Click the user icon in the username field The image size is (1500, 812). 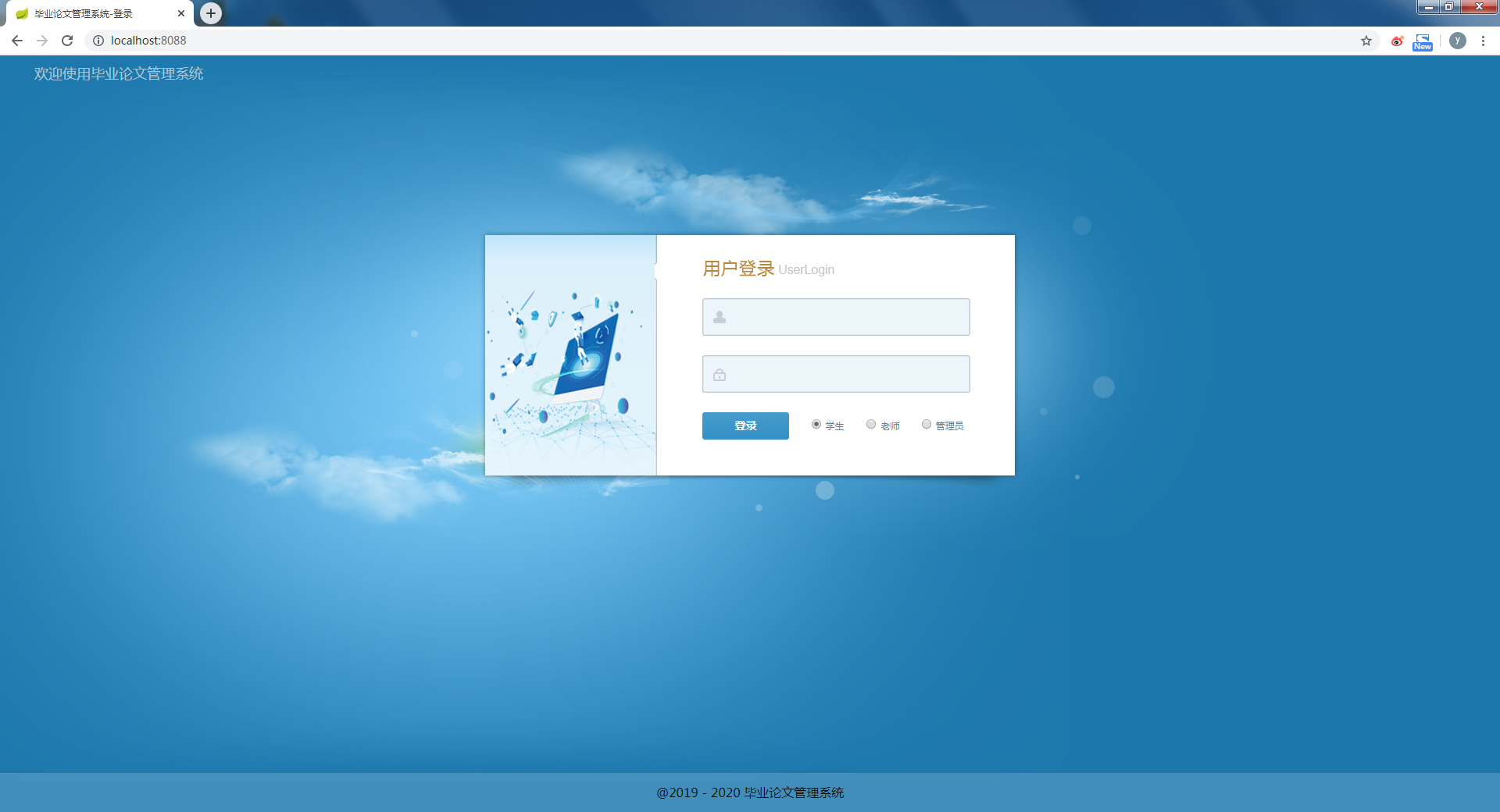pos(718,316)
